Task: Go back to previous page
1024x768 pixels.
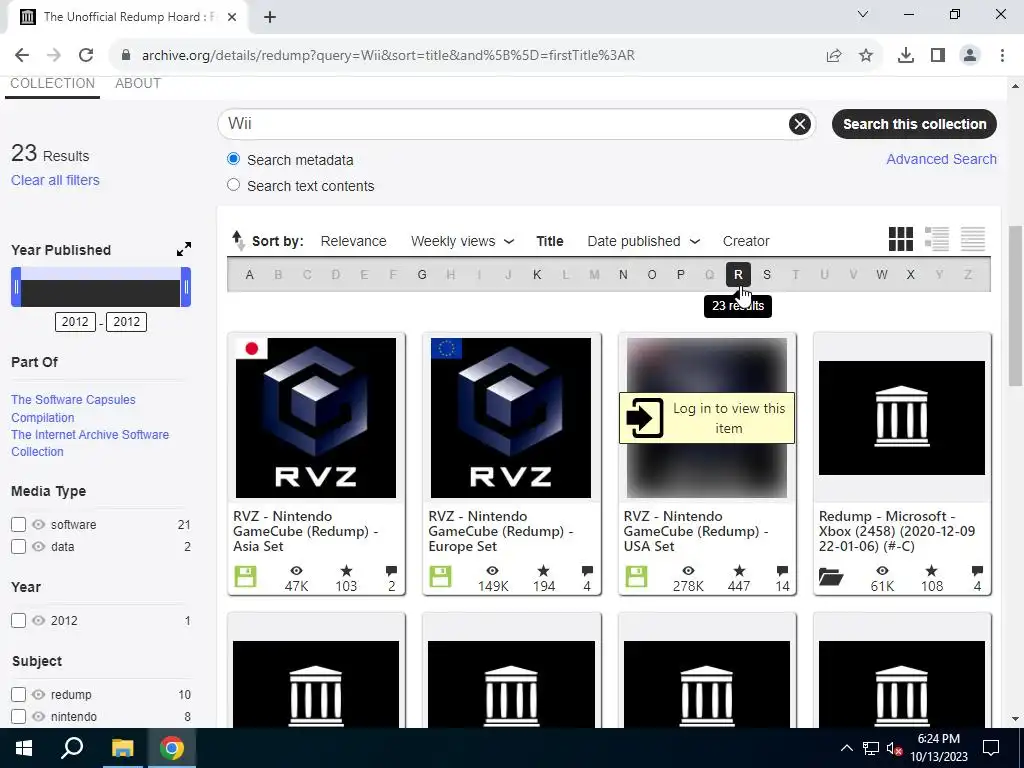Action: pos(22,55)
